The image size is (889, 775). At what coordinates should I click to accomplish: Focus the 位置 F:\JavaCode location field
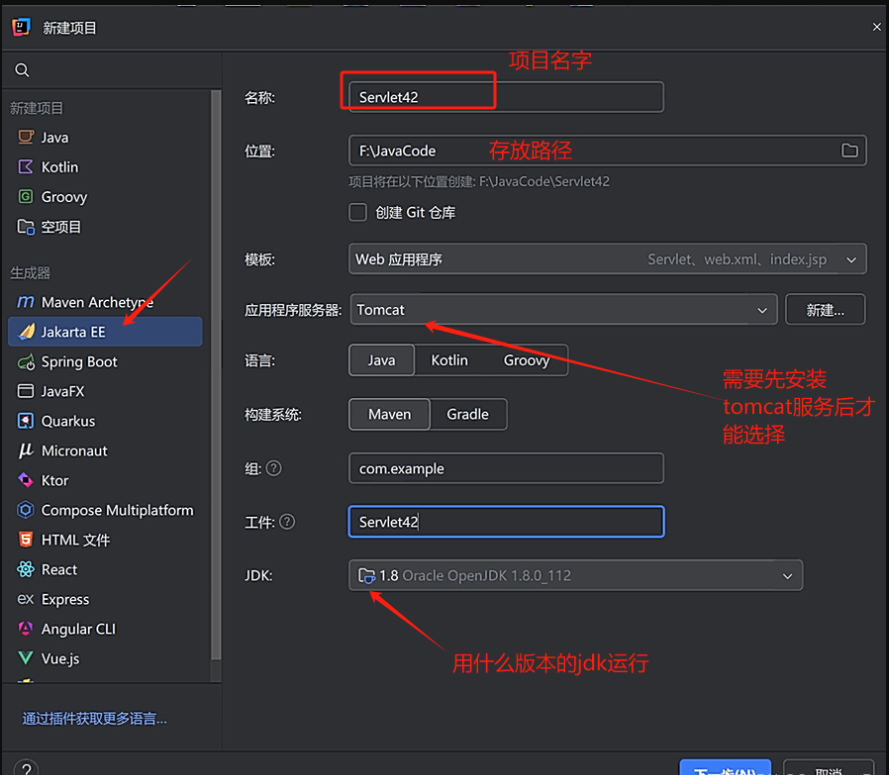coord(607,150)
